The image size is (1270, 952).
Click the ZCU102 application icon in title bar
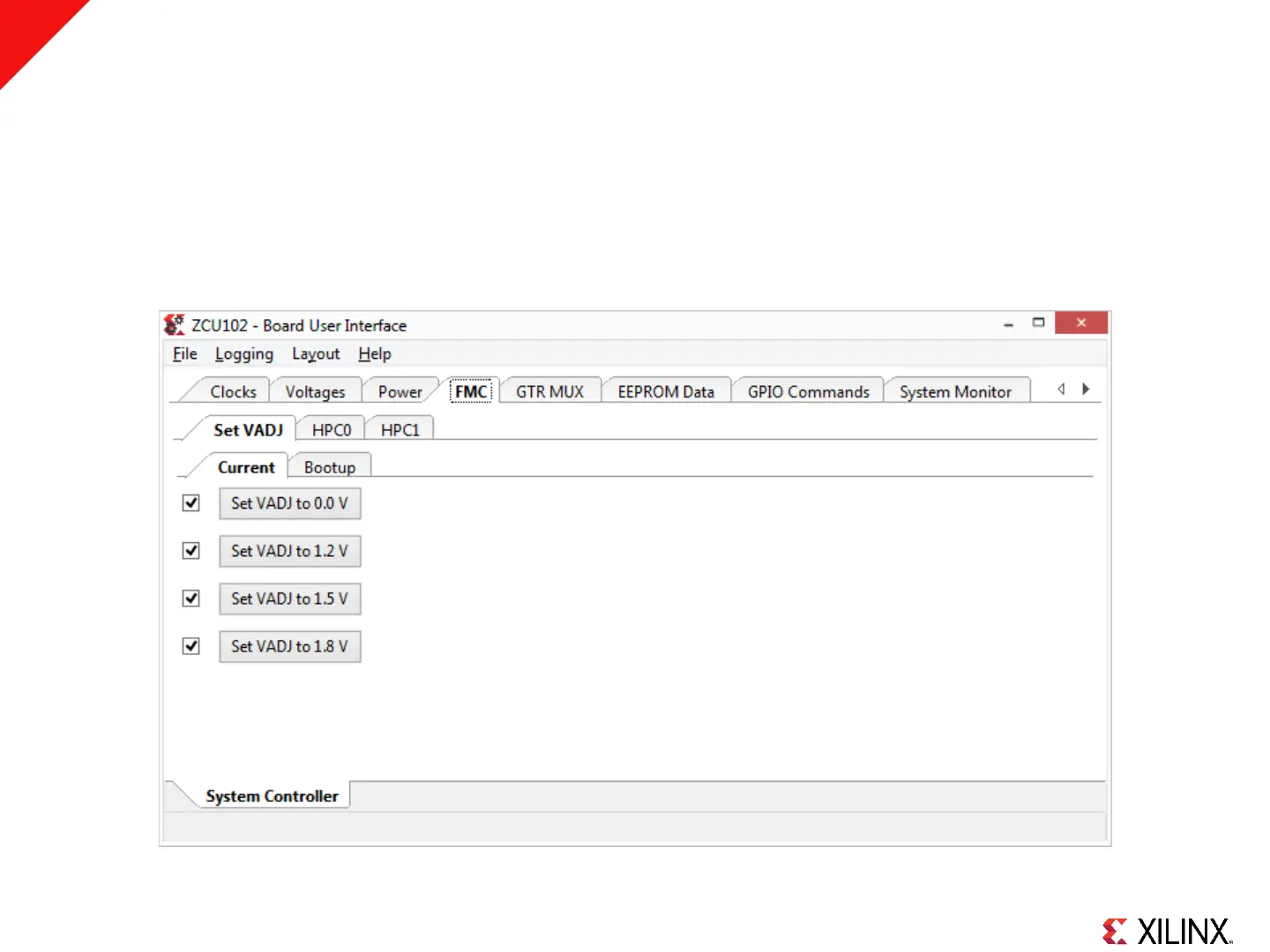(x=175, y=324)
